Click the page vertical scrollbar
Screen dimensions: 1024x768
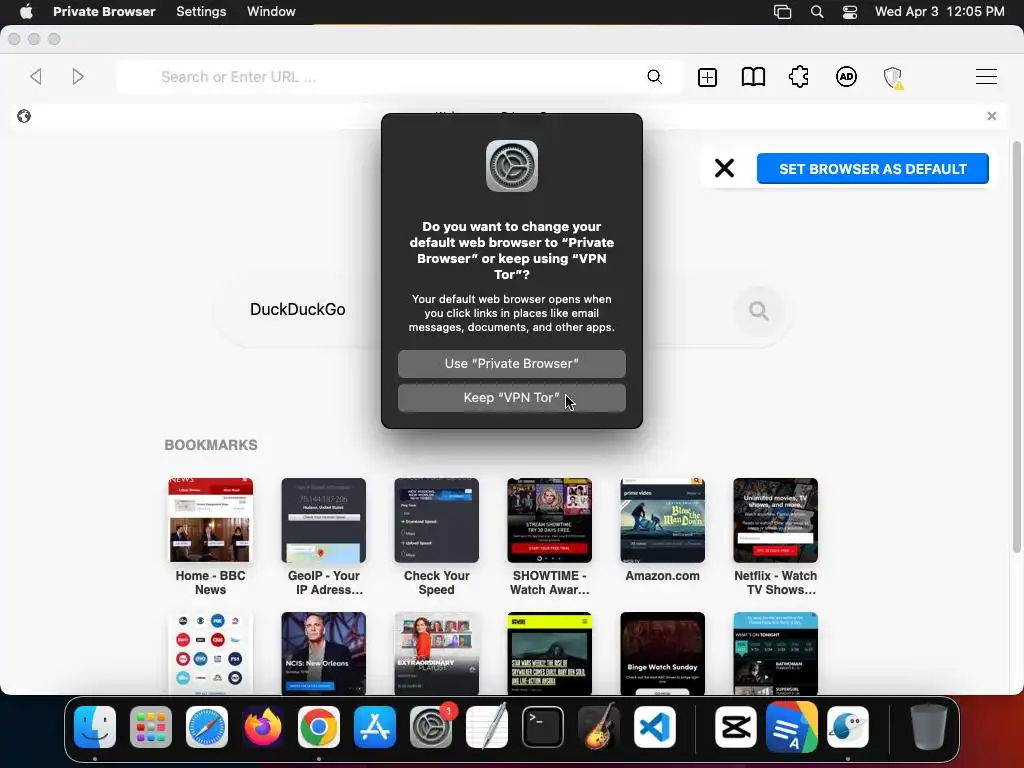tap(1016, 346)
